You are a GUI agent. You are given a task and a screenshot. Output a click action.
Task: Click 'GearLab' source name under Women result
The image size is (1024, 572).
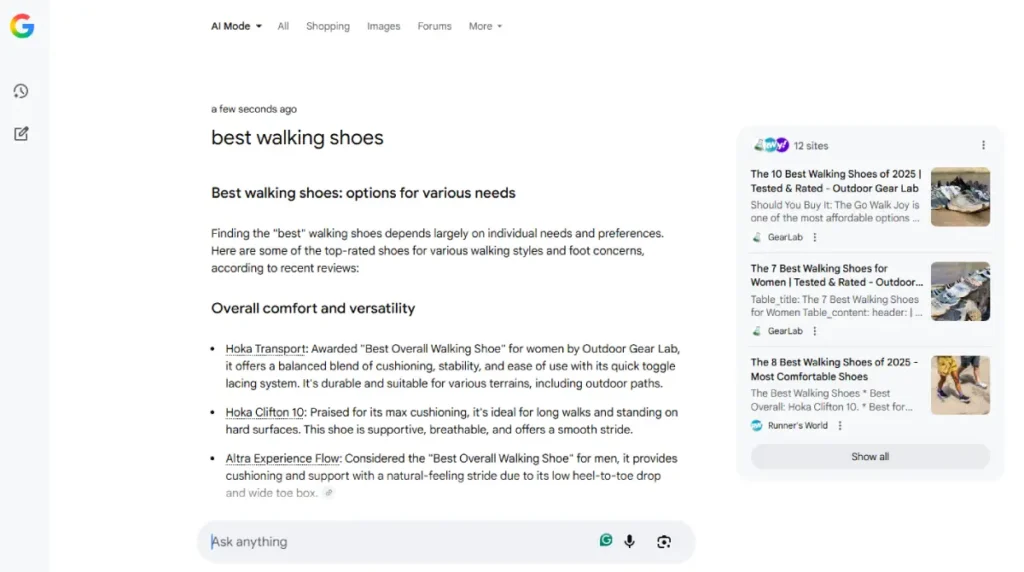[785, 331]
